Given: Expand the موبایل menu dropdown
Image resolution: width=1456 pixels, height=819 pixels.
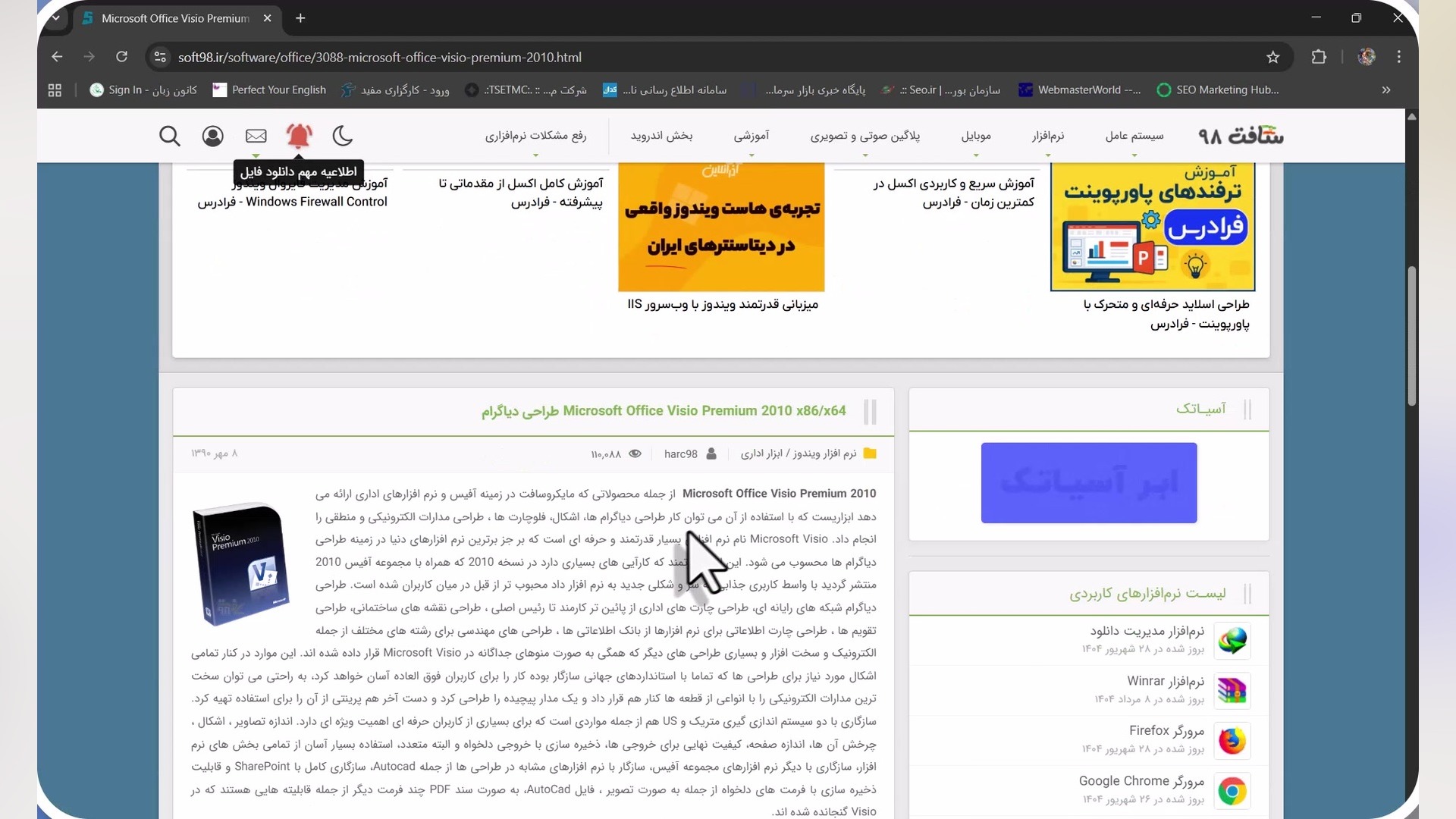Looking at the screenshot, I should point(976,136).
